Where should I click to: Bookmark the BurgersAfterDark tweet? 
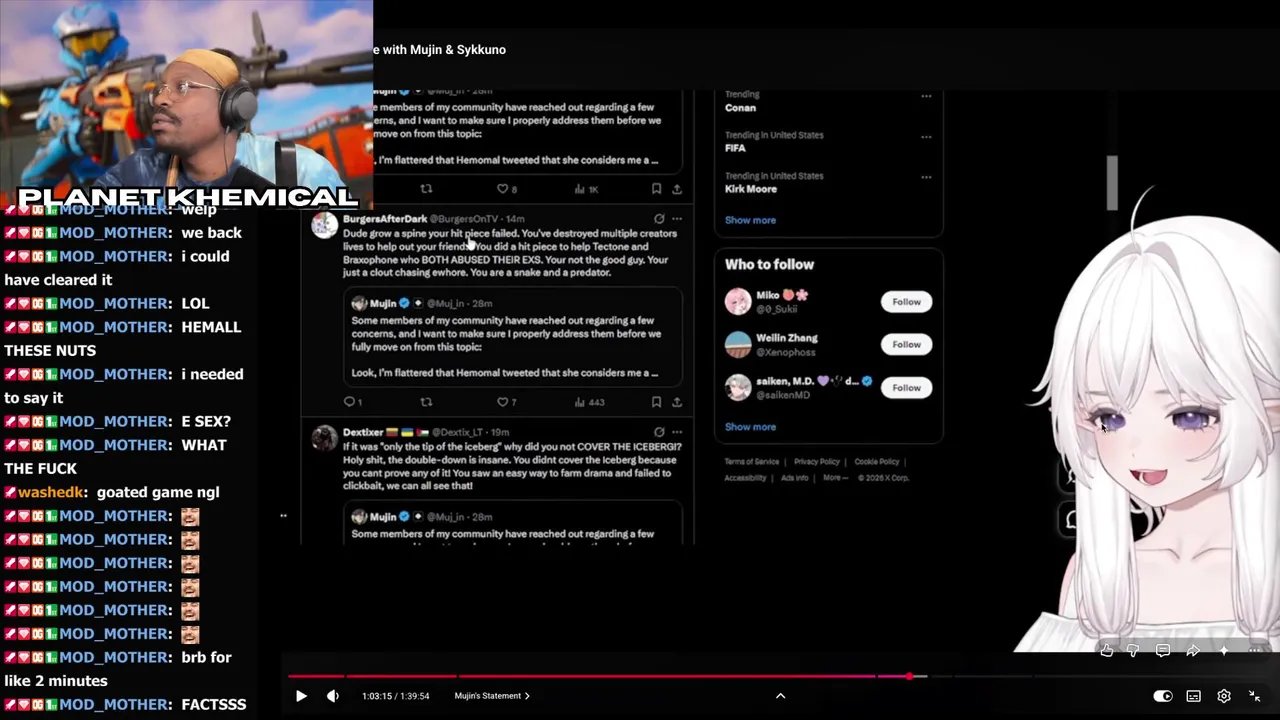click(656, 402)
